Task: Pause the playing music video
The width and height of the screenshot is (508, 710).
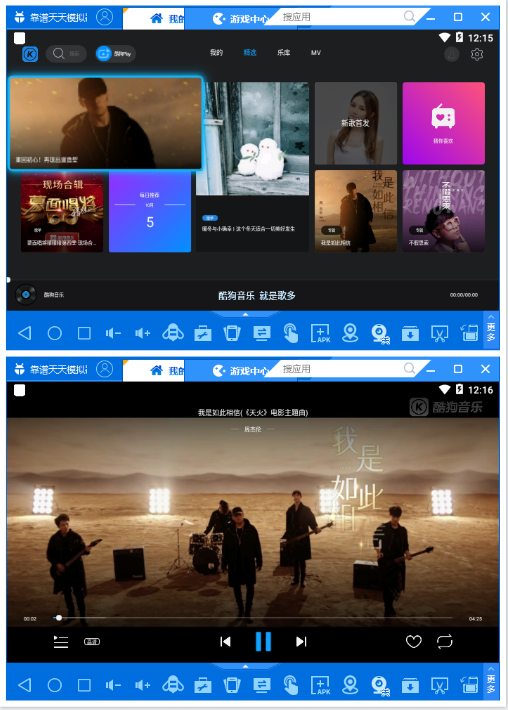Action: click(263, 641)
